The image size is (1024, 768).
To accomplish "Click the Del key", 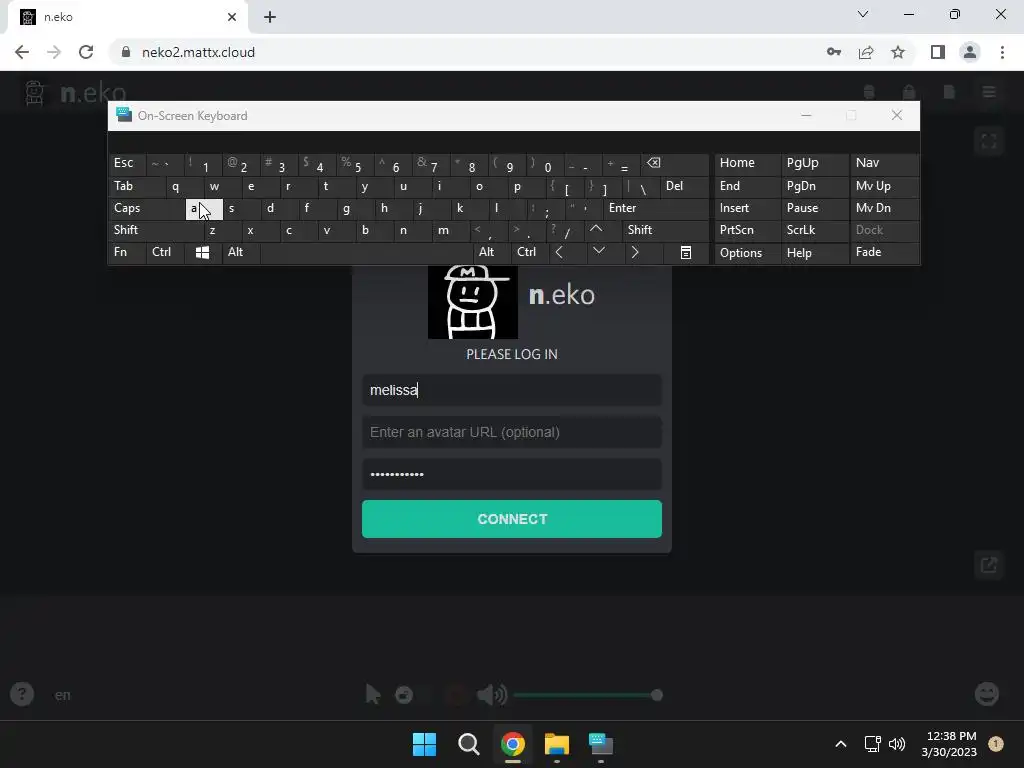I will (684, 187).
